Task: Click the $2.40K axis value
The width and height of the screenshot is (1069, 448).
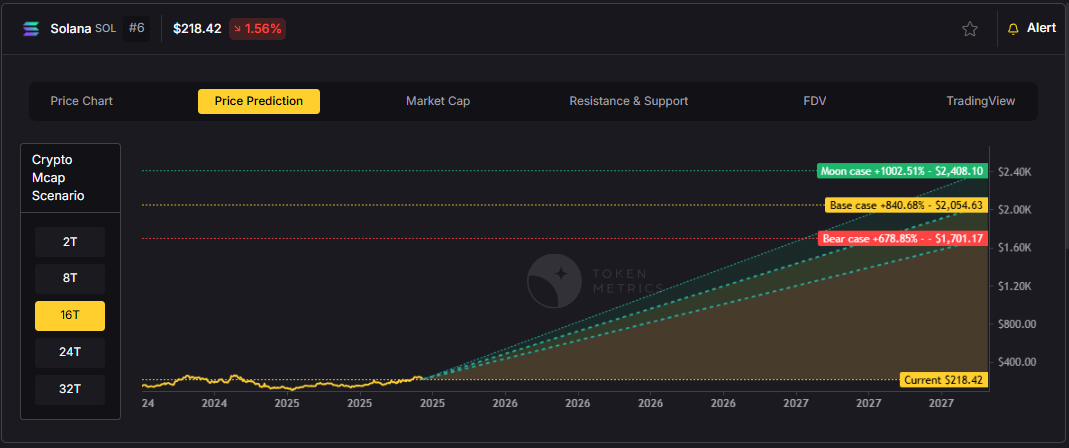Action: pos(1014,172)
